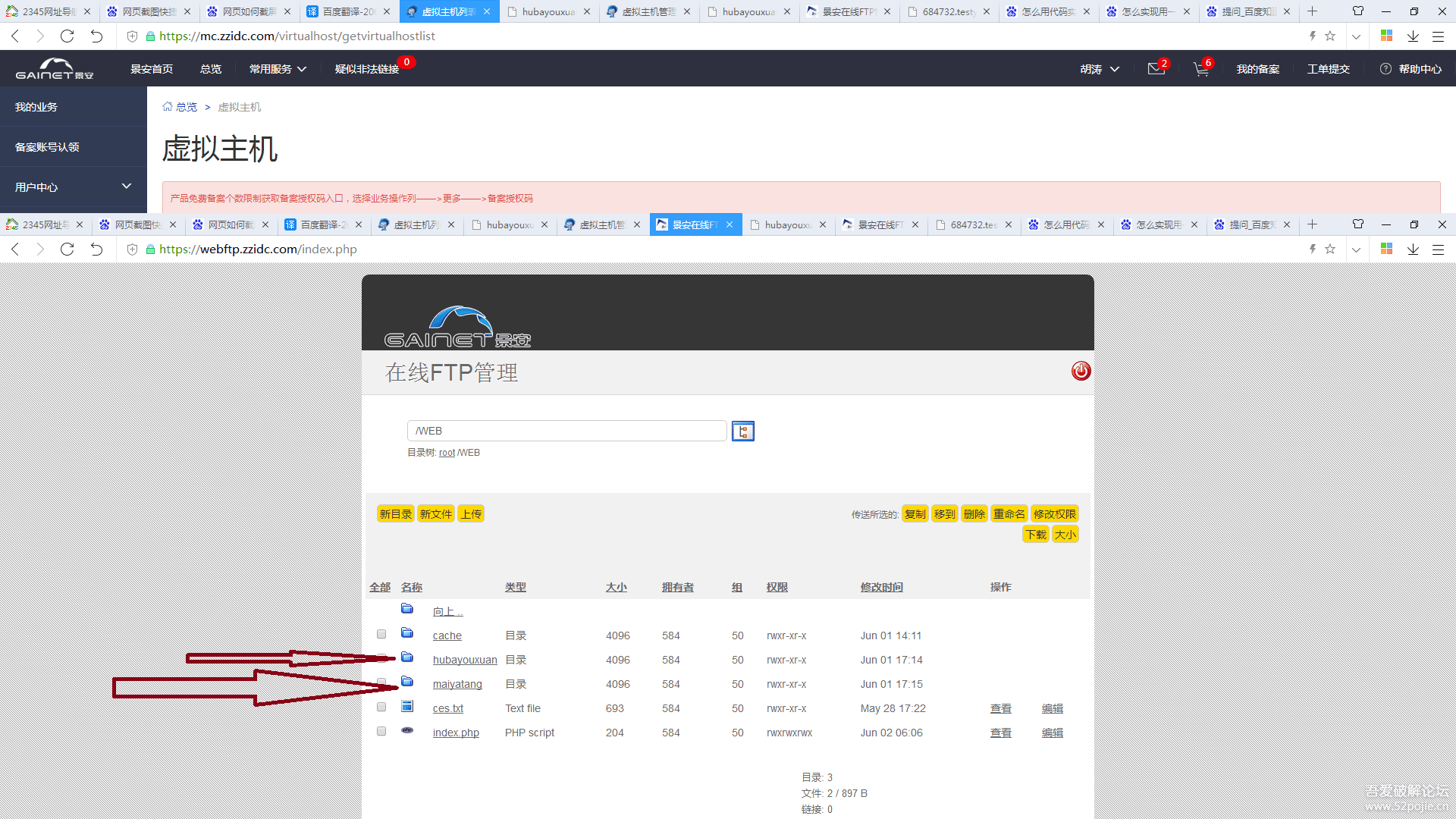Viewport: 1456px width, 819px height.
Task: Expand the 常用服务 dropdown menu
Action: (278, 69)
